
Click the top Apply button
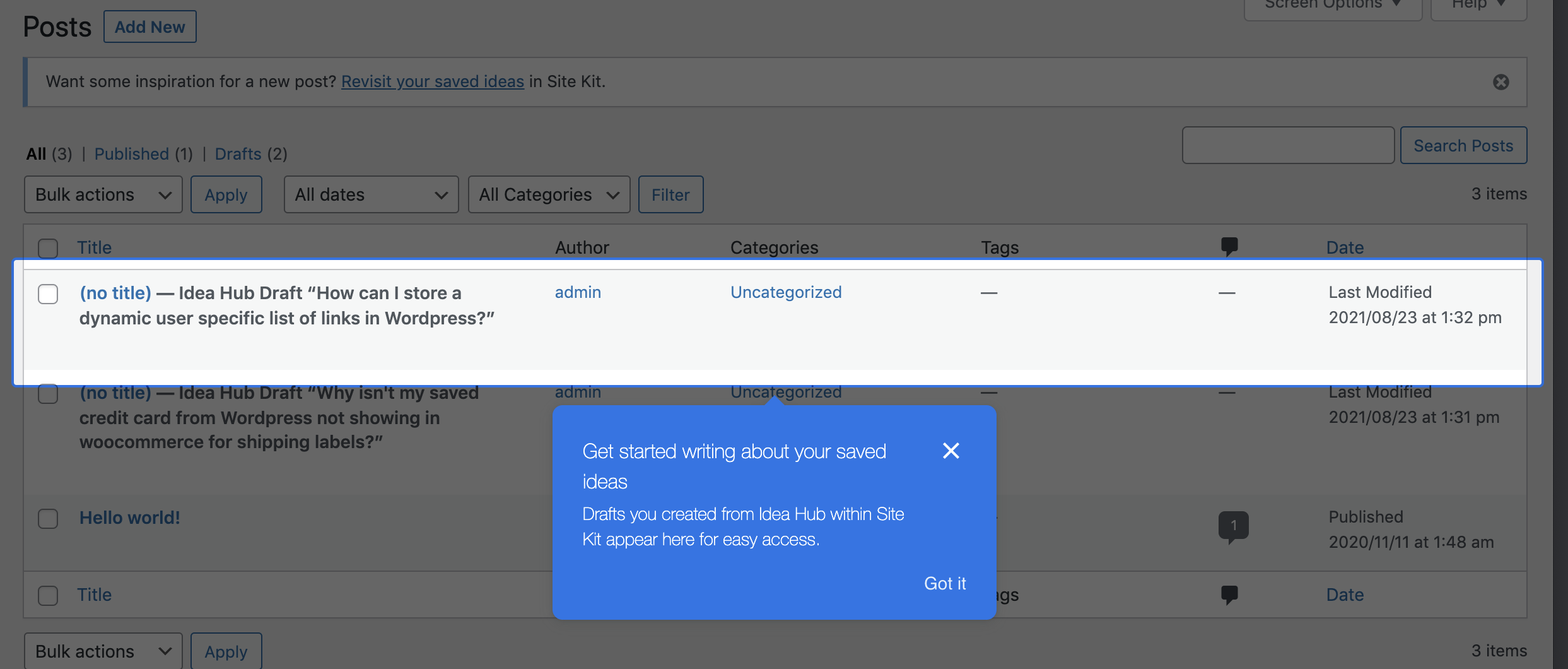pyautogui.click(x=226, y=194)
